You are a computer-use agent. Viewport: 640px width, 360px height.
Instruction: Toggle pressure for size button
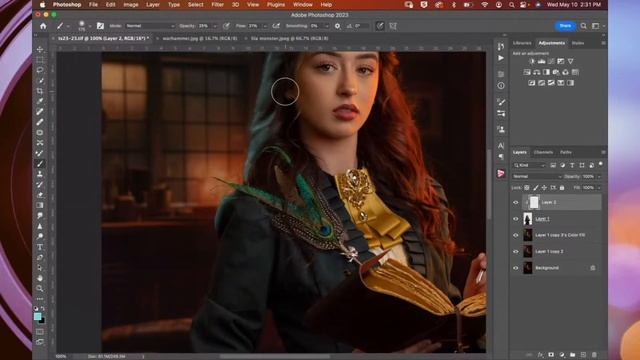380,26
